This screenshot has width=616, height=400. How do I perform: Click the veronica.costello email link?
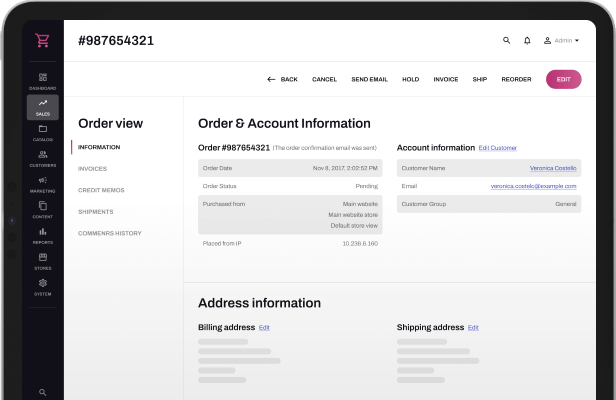tap(534, 186)
